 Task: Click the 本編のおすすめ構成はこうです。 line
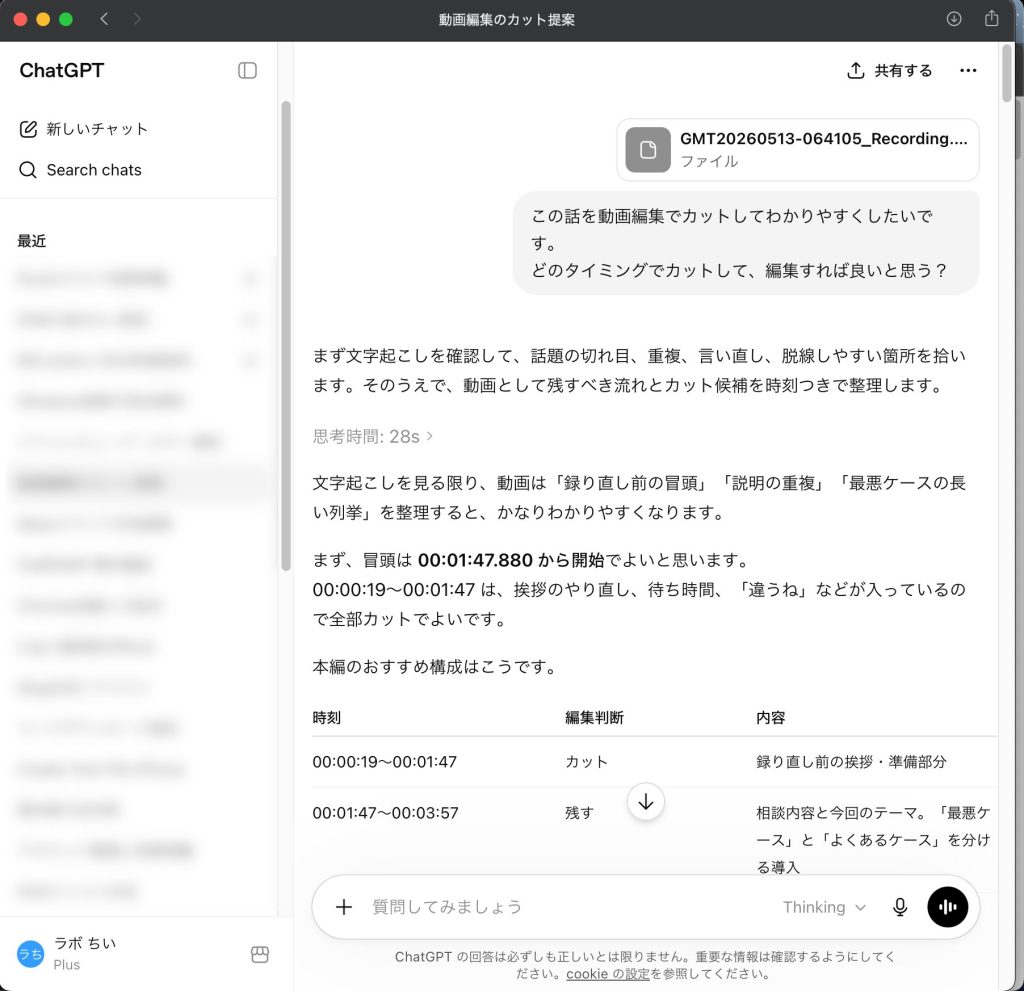[x=435, y=667]
